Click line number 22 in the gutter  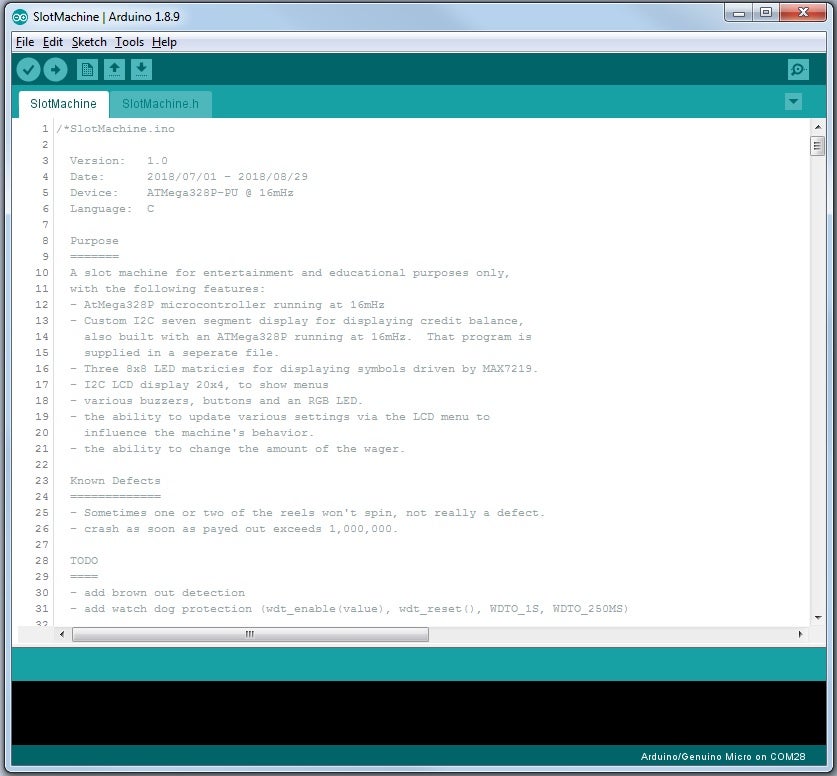[x=42, y=465]
